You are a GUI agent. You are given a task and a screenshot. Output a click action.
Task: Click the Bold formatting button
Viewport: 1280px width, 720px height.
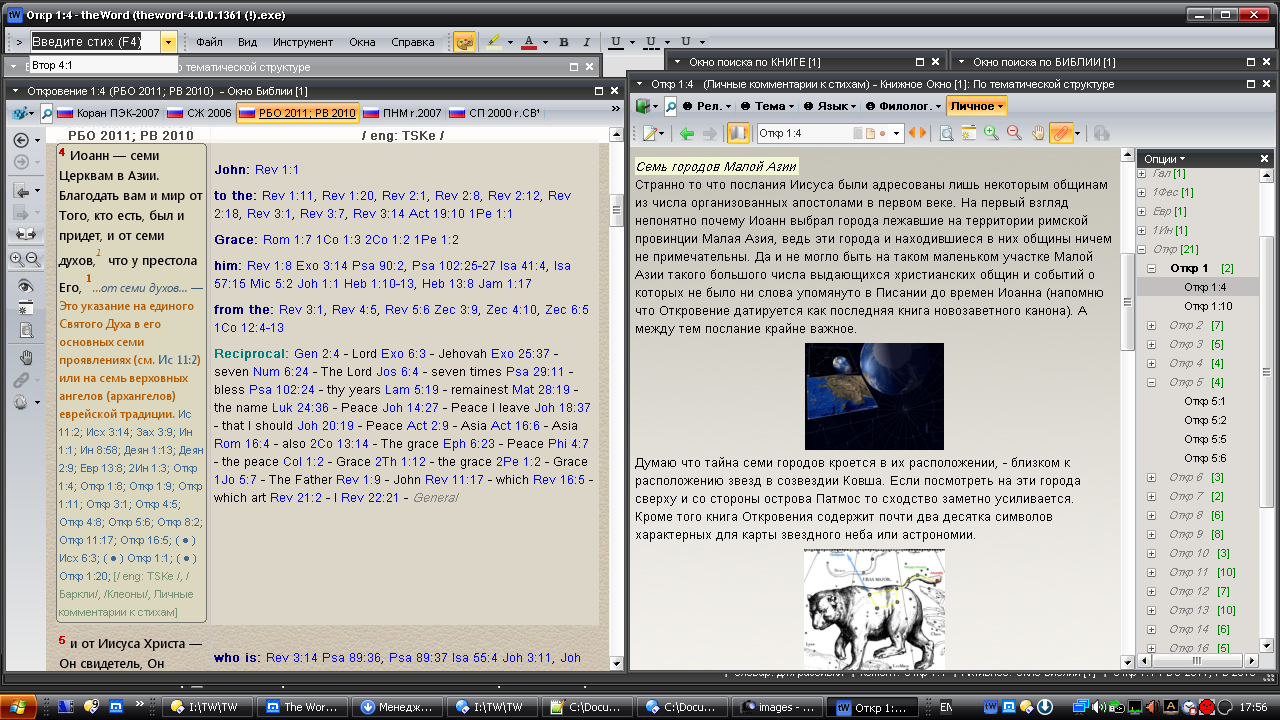563,42
